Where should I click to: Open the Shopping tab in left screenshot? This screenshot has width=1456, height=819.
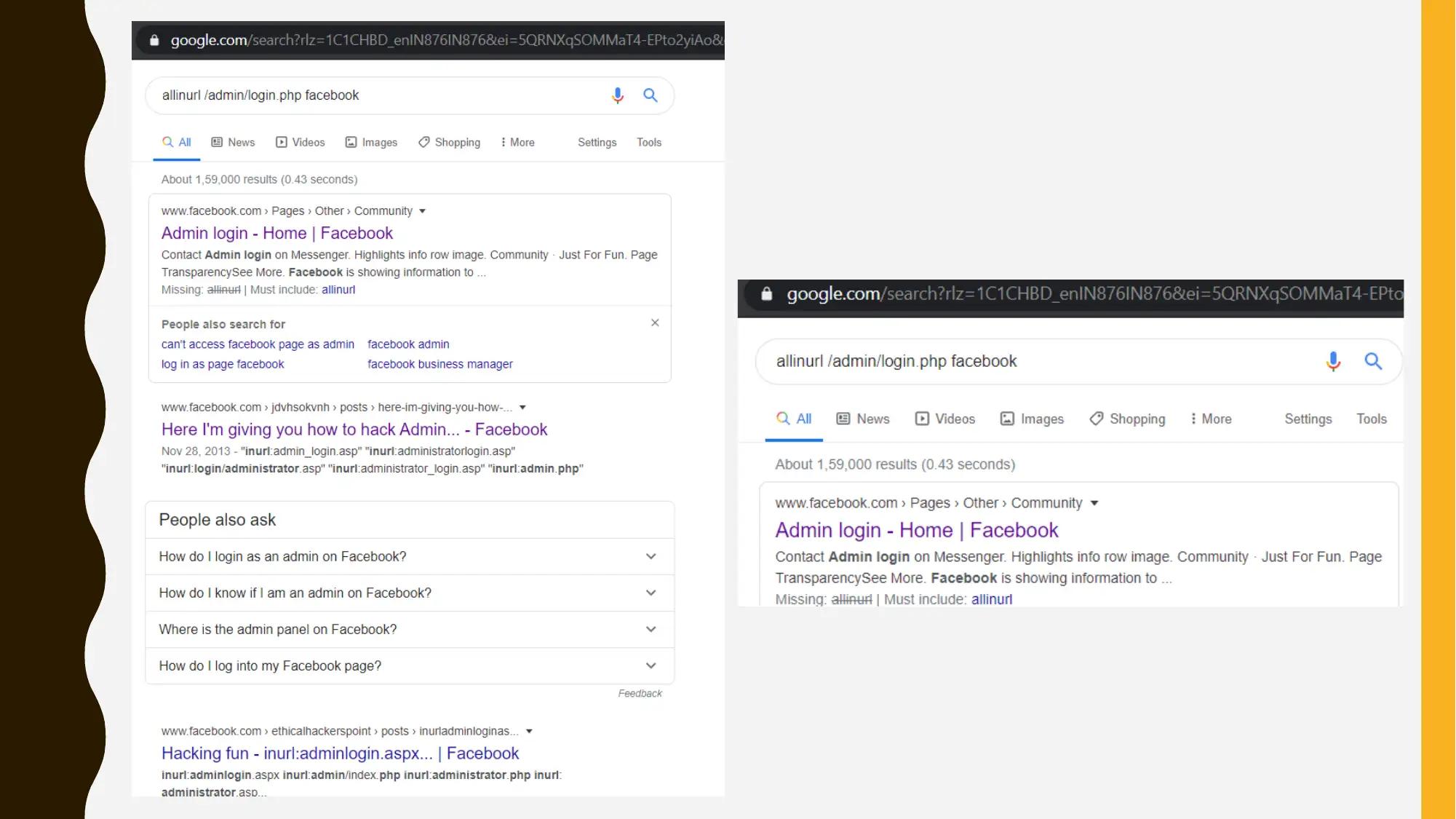pyautogui.click(x=449, y=142)
